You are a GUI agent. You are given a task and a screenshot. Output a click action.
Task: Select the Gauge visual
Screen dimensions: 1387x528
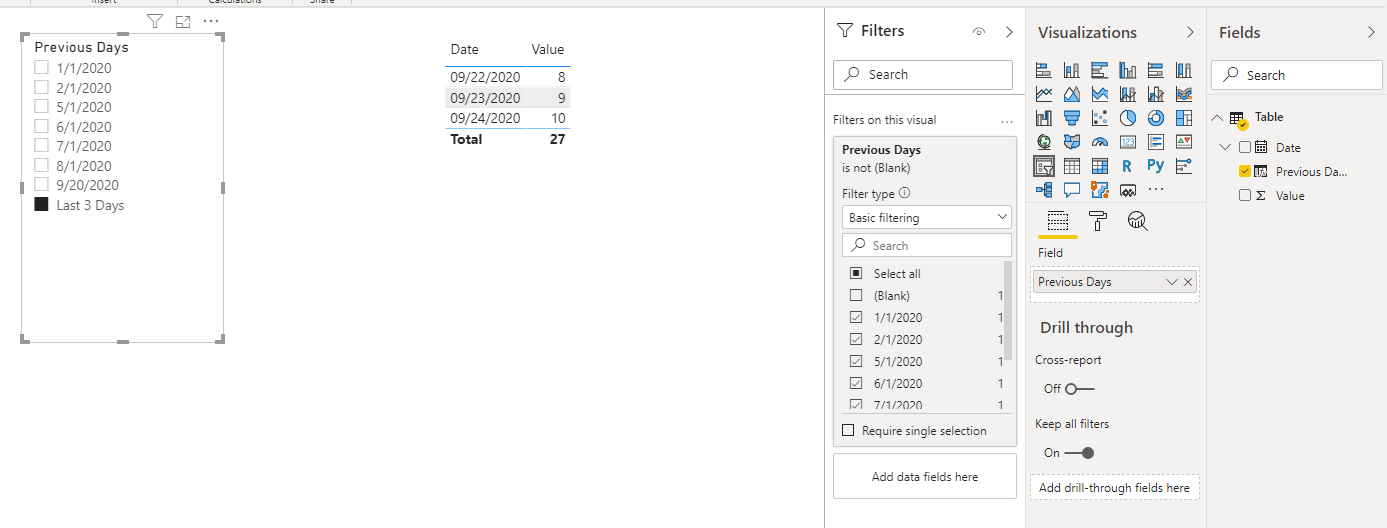pos(1100,142)
